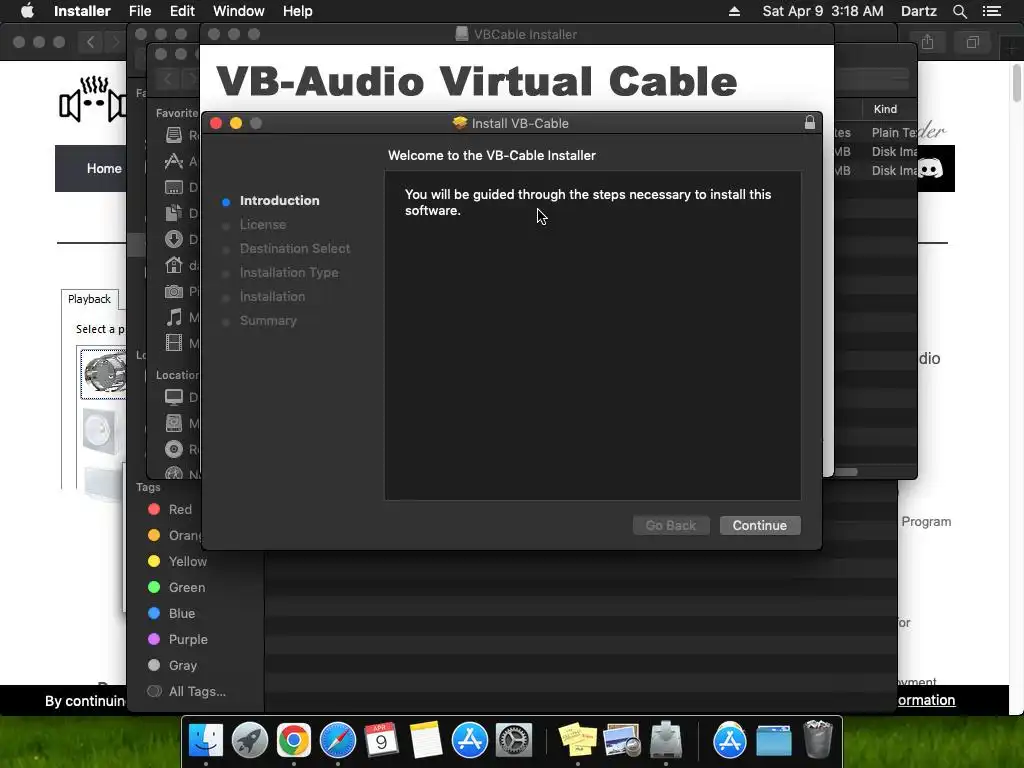
Task: Click the Discord icon on the webpage
Action: (x=931, y=169)
